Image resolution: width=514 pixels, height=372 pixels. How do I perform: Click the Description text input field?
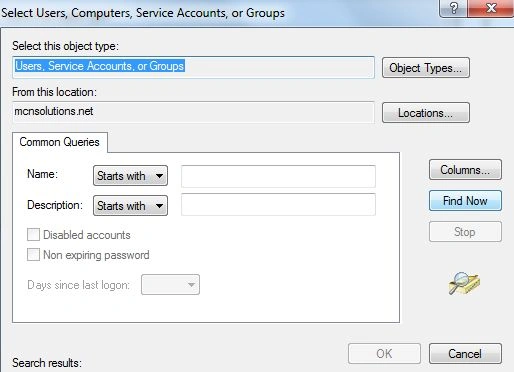coord(278,204)
